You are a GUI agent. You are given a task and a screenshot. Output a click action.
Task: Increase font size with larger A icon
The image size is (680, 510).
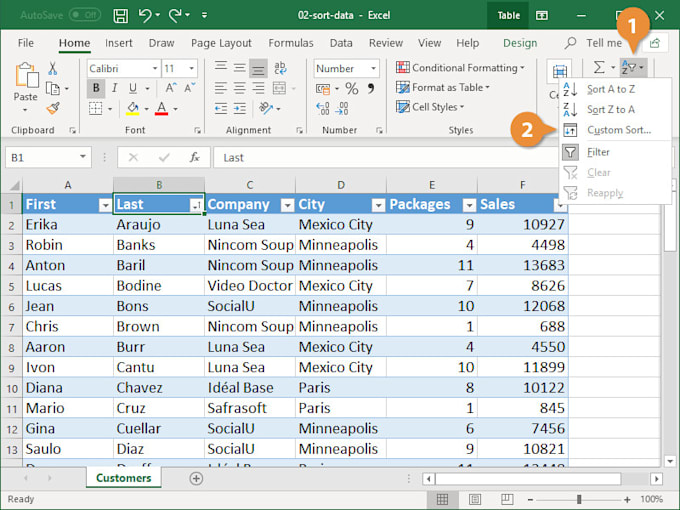point(171,88)
